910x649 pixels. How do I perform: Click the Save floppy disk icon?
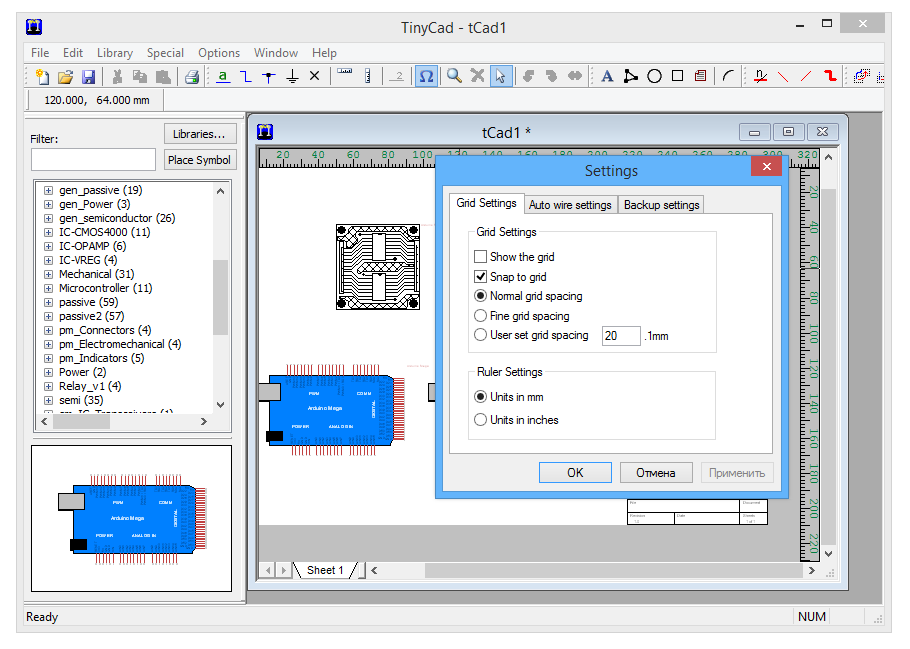88,76
